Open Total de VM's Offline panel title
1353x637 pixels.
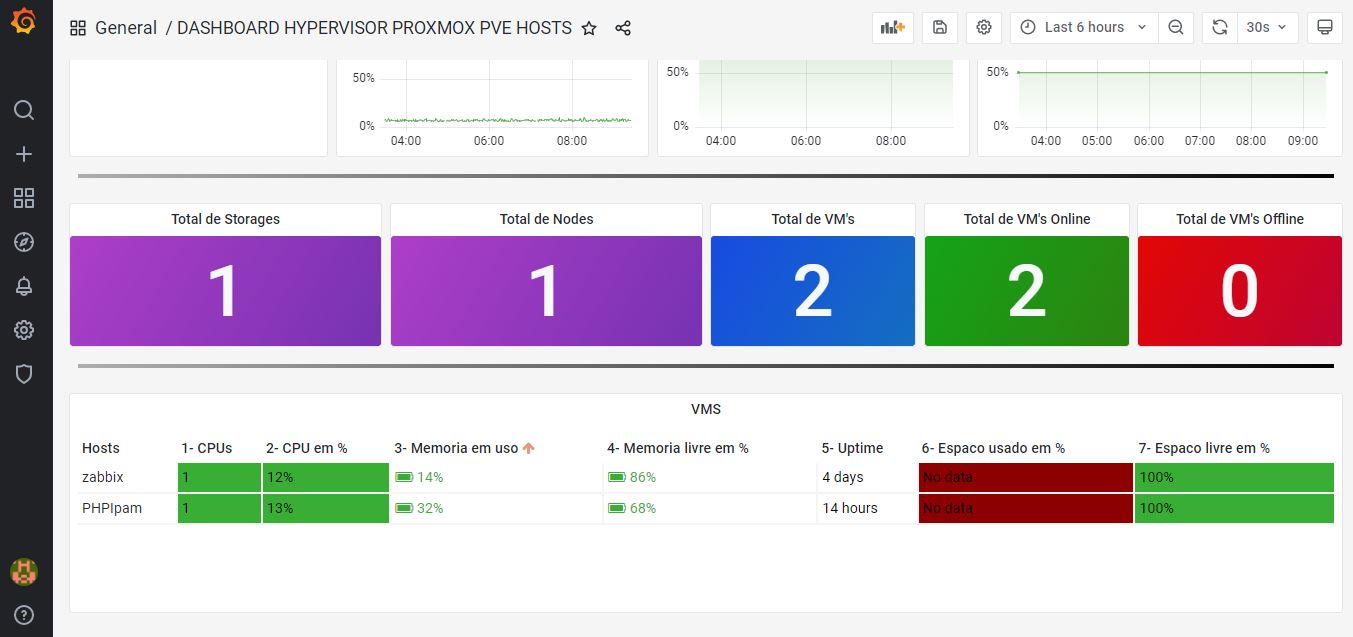click(1240, 219)
